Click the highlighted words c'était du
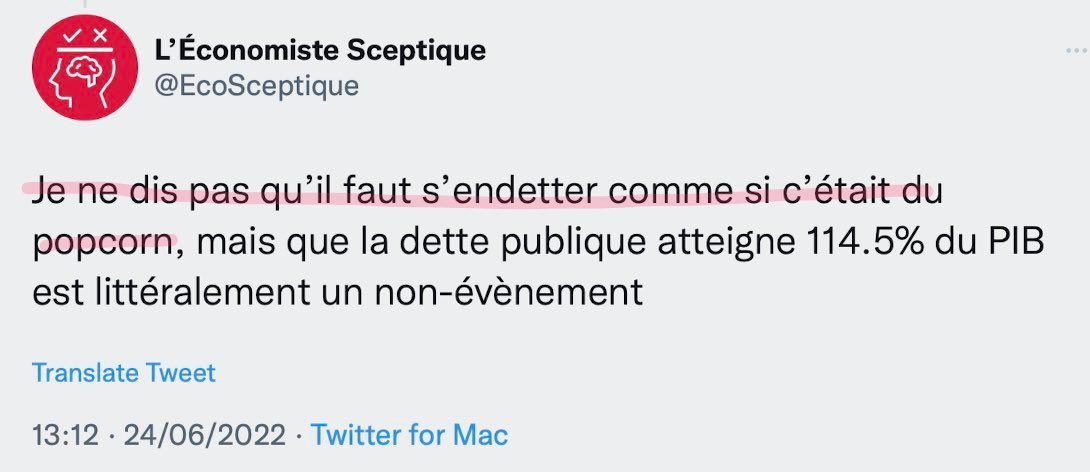 click(863, 191)
